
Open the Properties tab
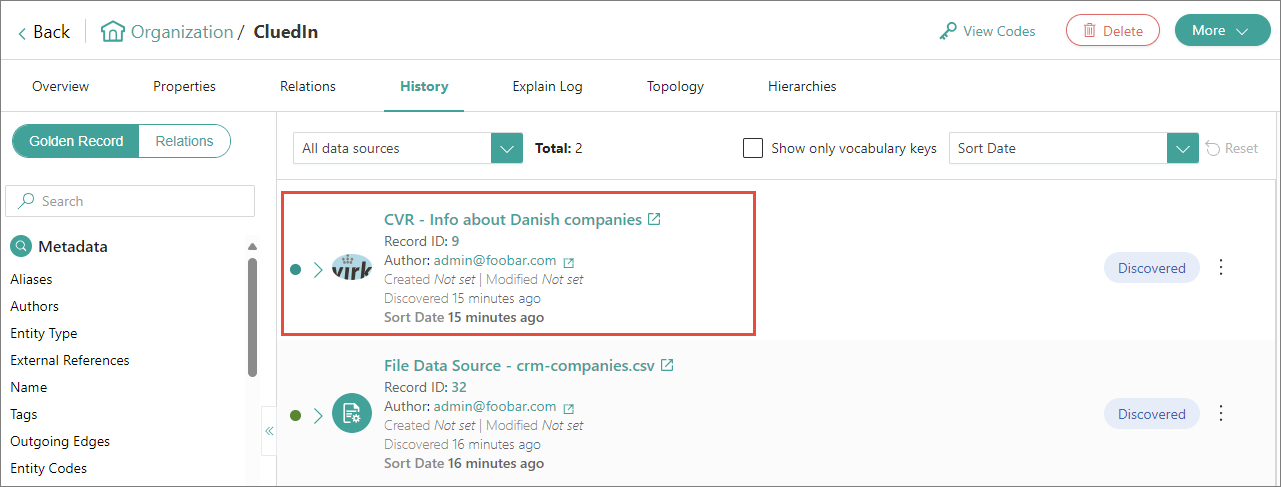184,86
